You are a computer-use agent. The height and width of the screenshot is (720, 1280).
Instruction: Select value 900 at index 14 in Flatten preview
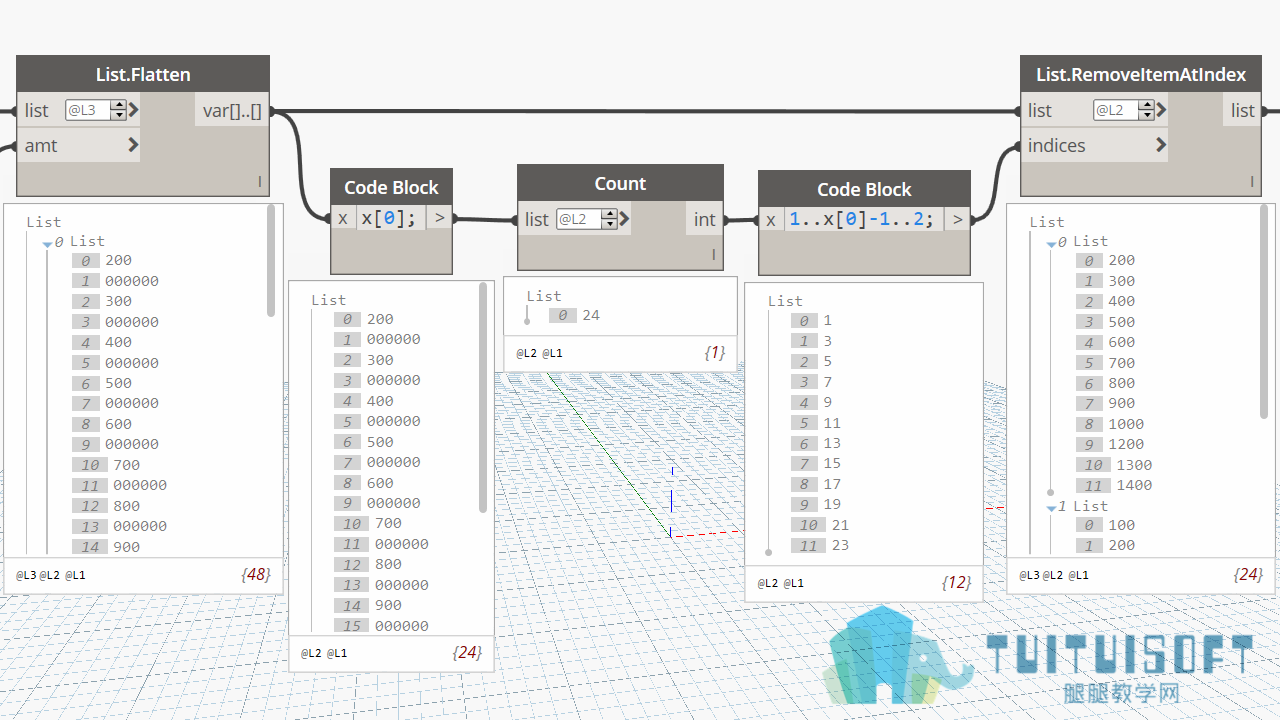[126, 547]
